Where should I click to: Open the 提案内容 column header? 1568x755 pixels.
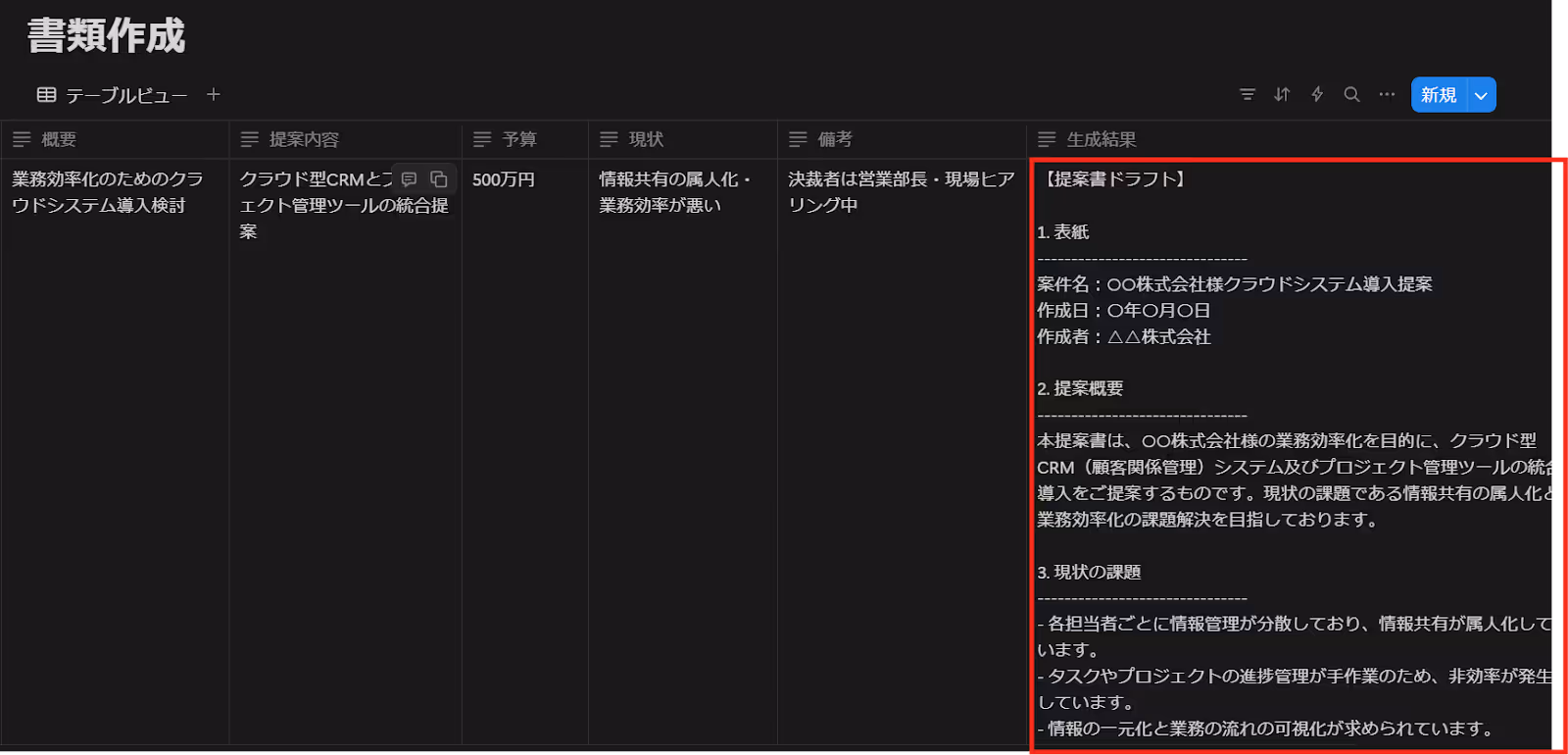[x=345, y=139]
